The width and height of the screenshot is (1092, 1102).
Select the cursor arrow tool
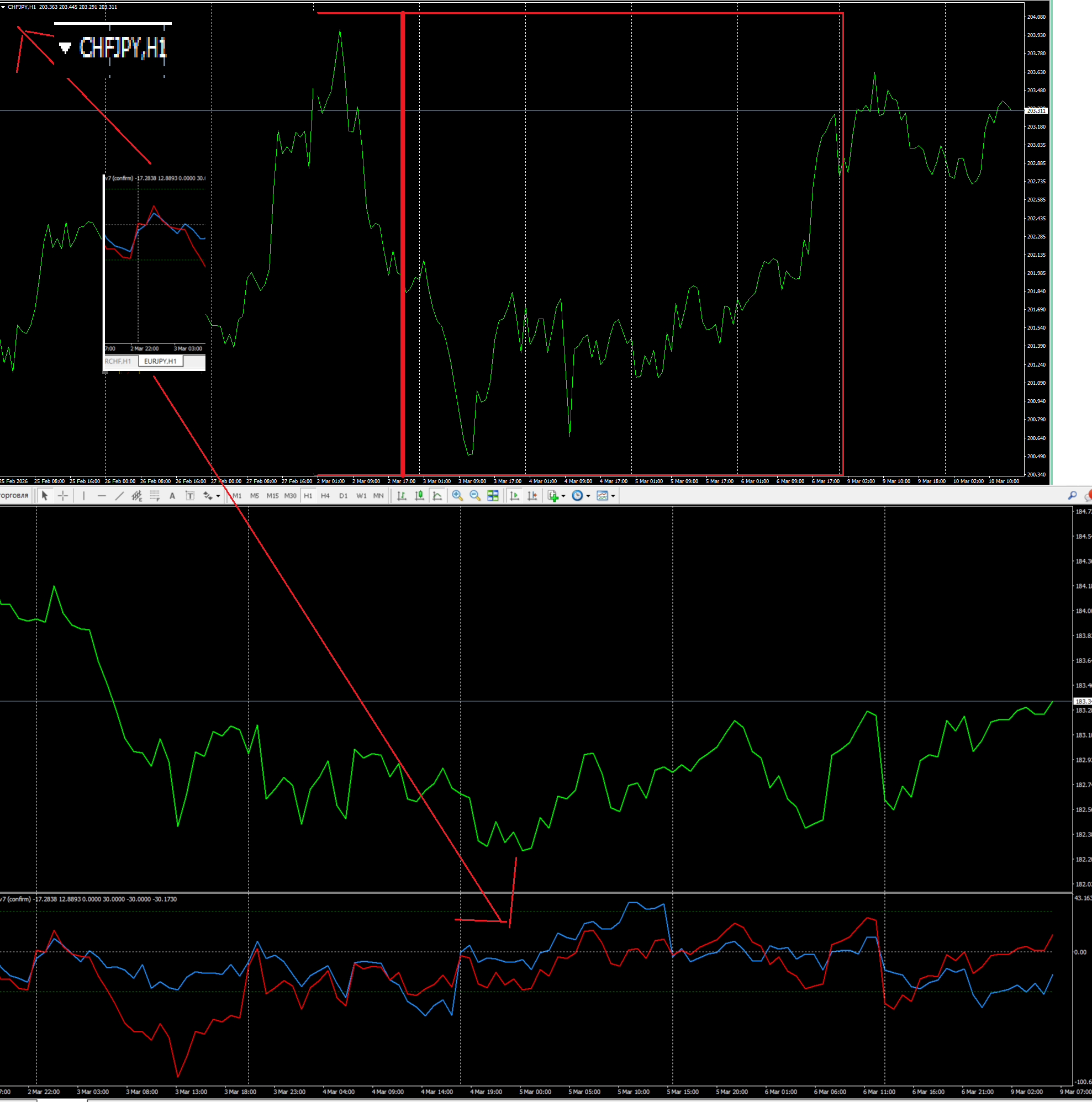(x=45, y=496)
